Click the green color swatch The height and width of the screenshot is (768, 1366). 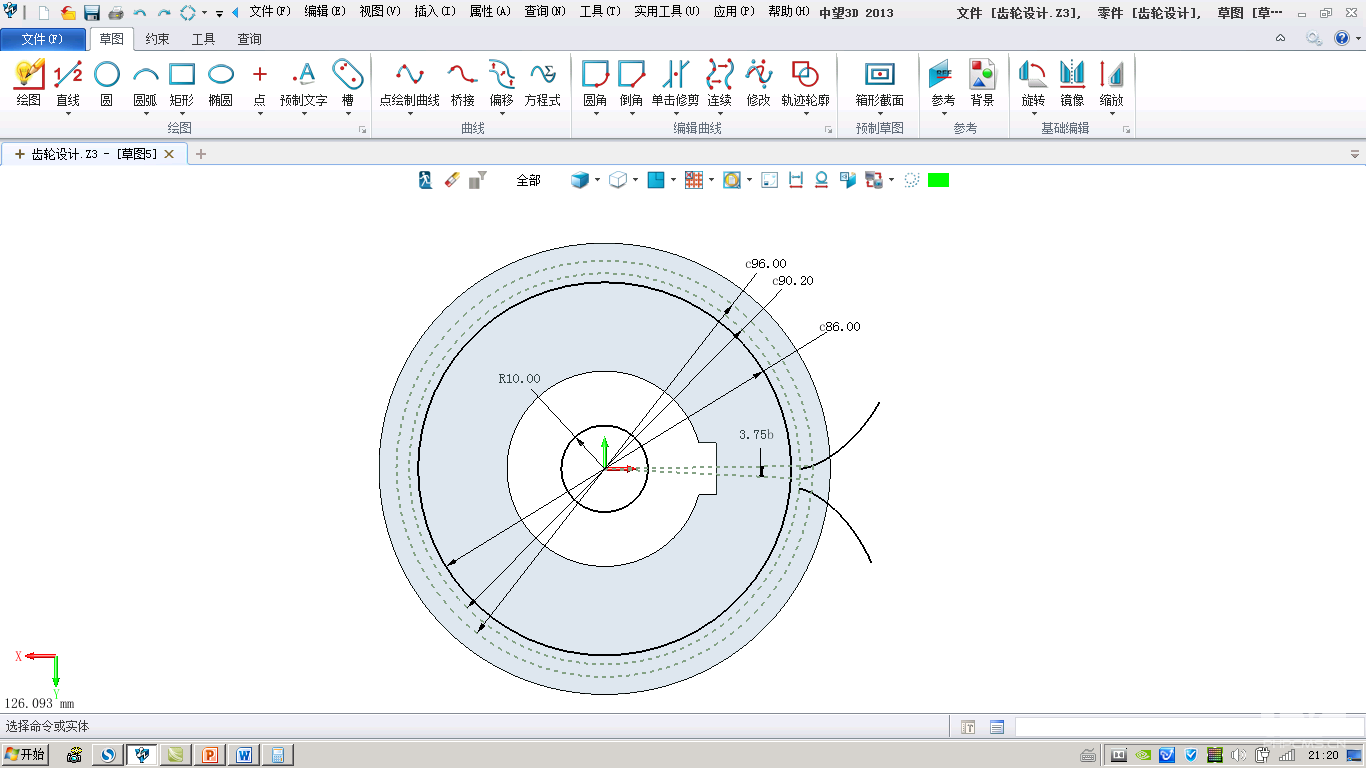pyautogui.click(x=938, y=180)
